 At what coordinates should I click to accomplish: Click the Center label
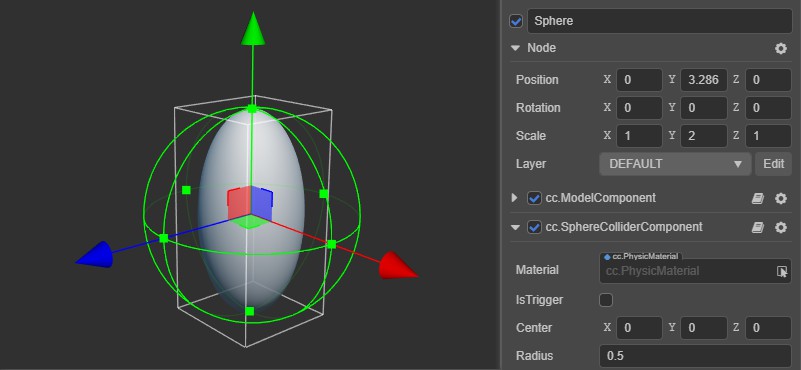(534, 328)
